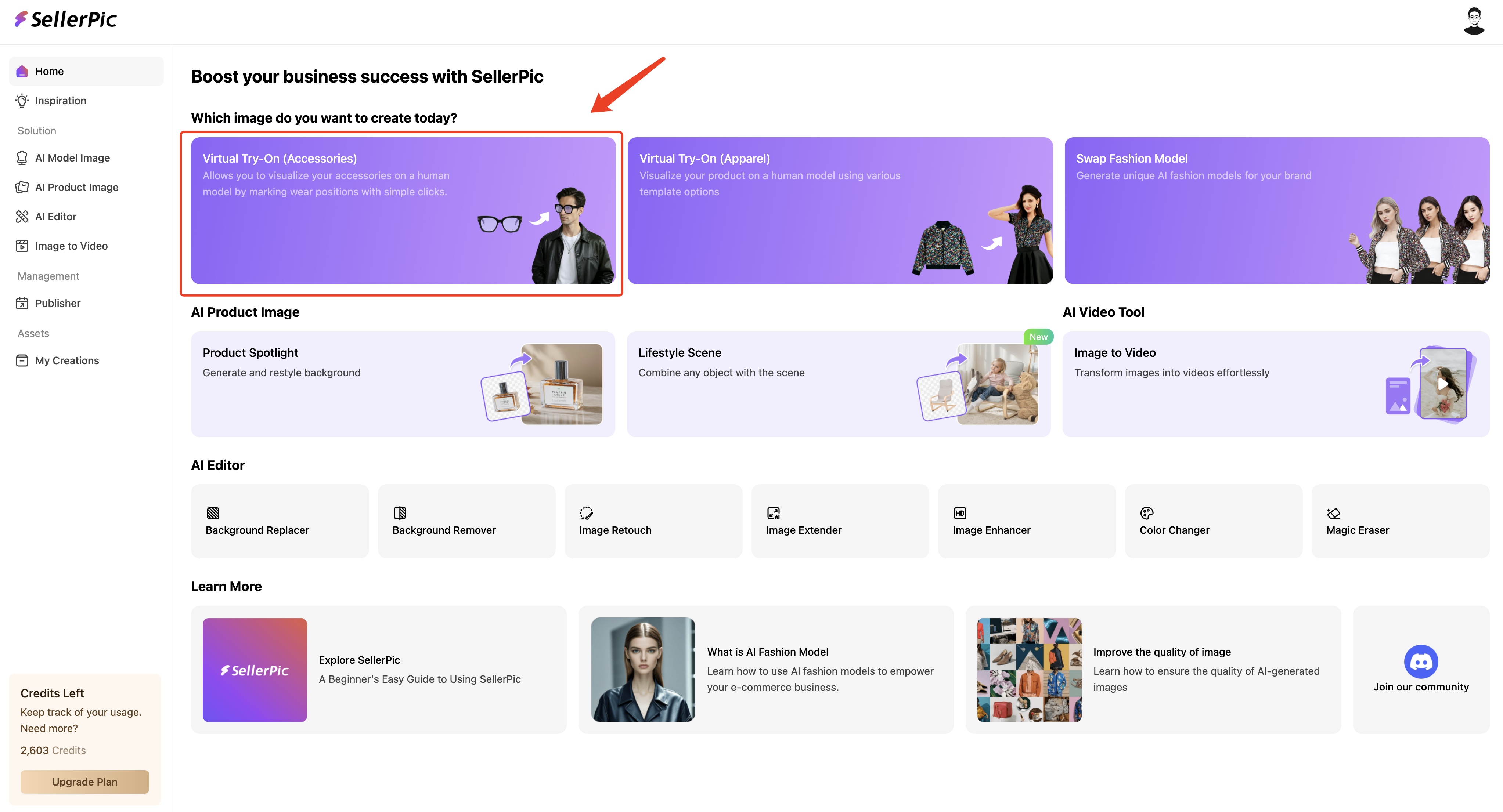Viewport: 1503px width, 812px height.
Task: Open Virtual Try-On (Apparel) card
Action: coord(840,210)
